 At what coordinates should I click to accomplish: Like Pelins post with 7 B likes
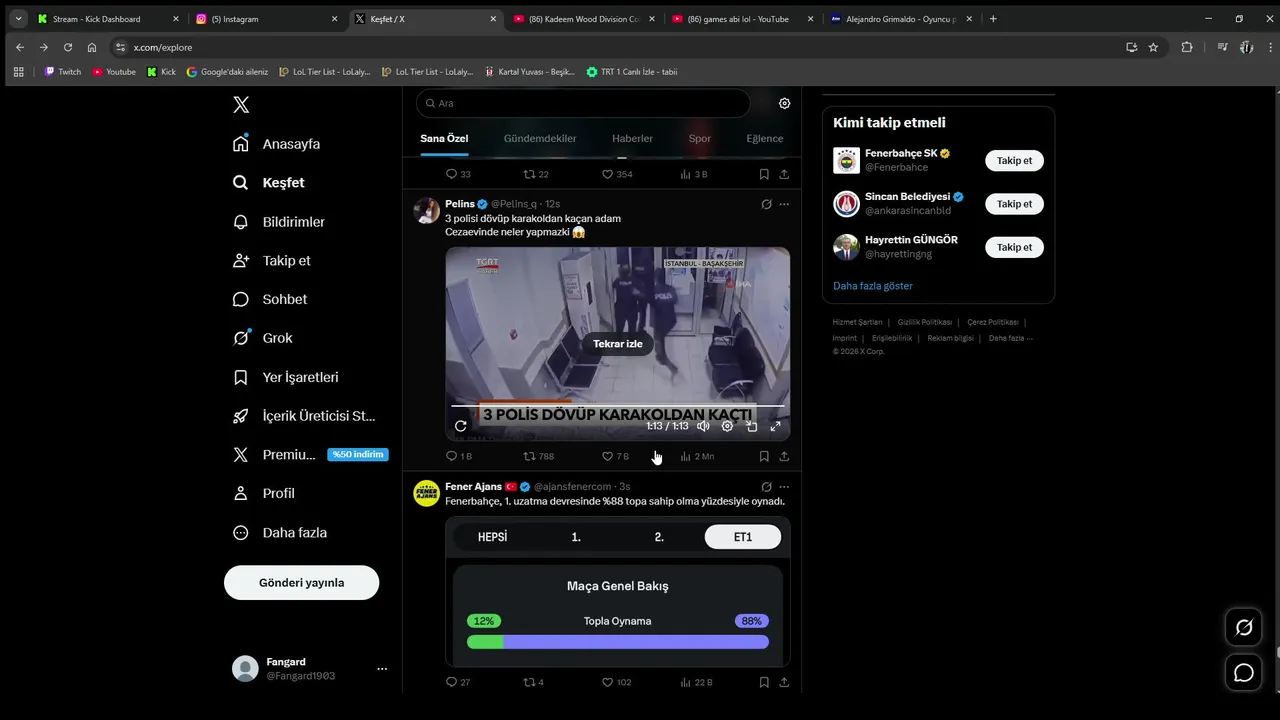615,456
